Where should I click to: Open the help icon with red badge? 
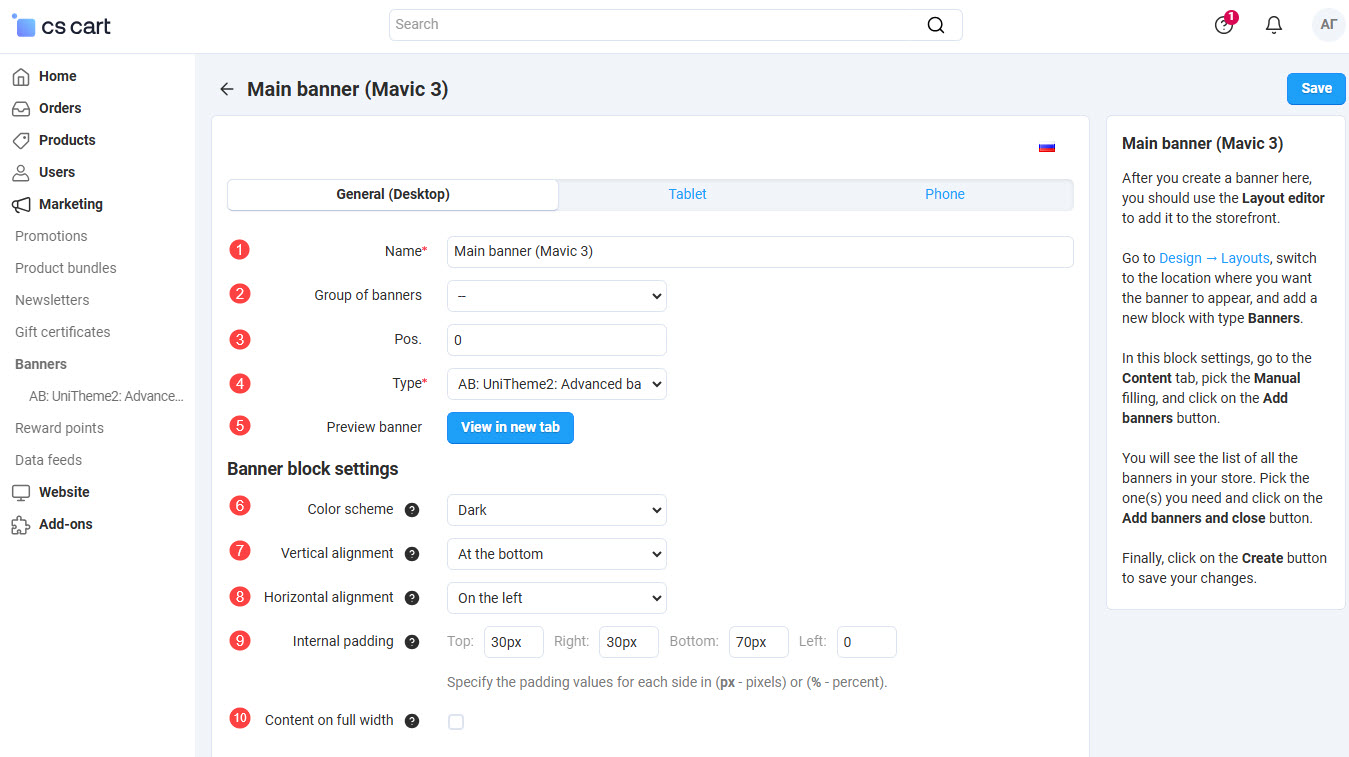coord(1224,25)
